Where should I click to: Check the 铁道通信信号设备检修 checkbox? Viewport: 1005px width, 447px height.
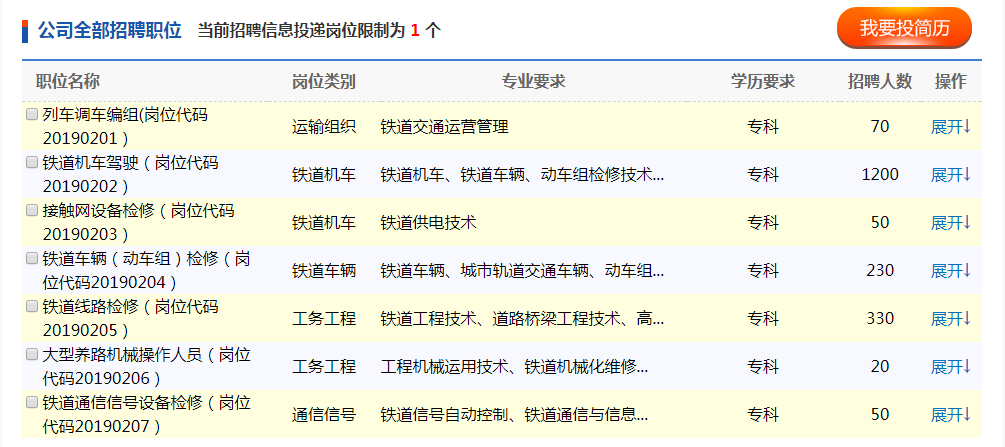coord(32,403)
